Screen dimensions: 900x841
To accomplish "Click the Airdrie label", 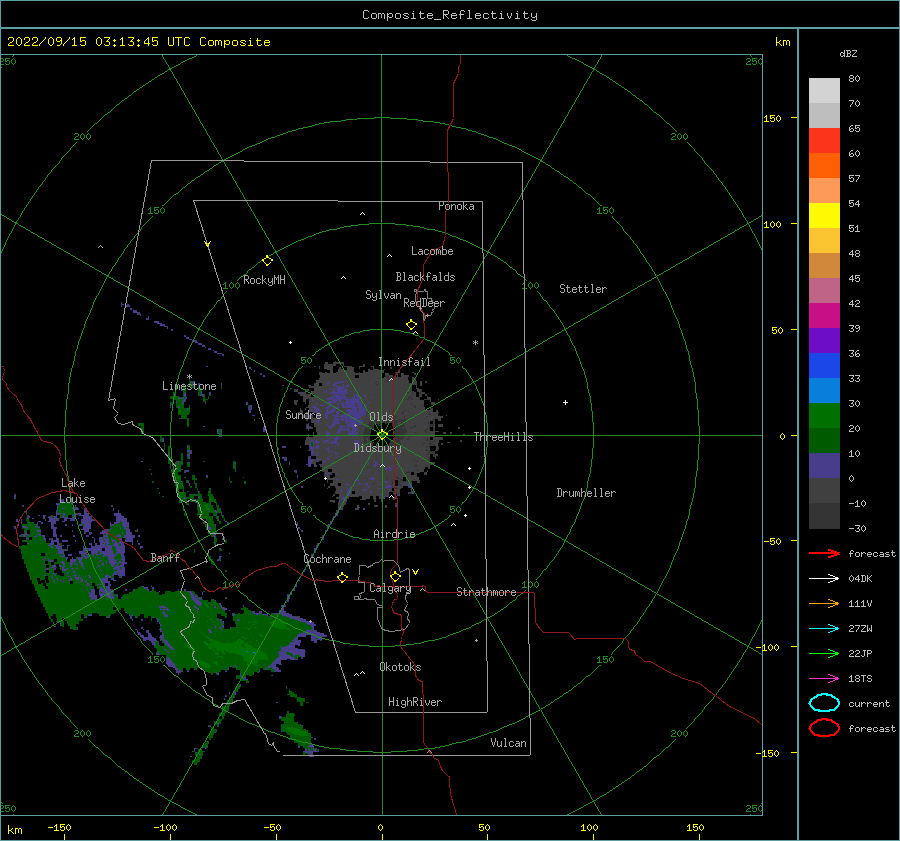I will [394, 534].
